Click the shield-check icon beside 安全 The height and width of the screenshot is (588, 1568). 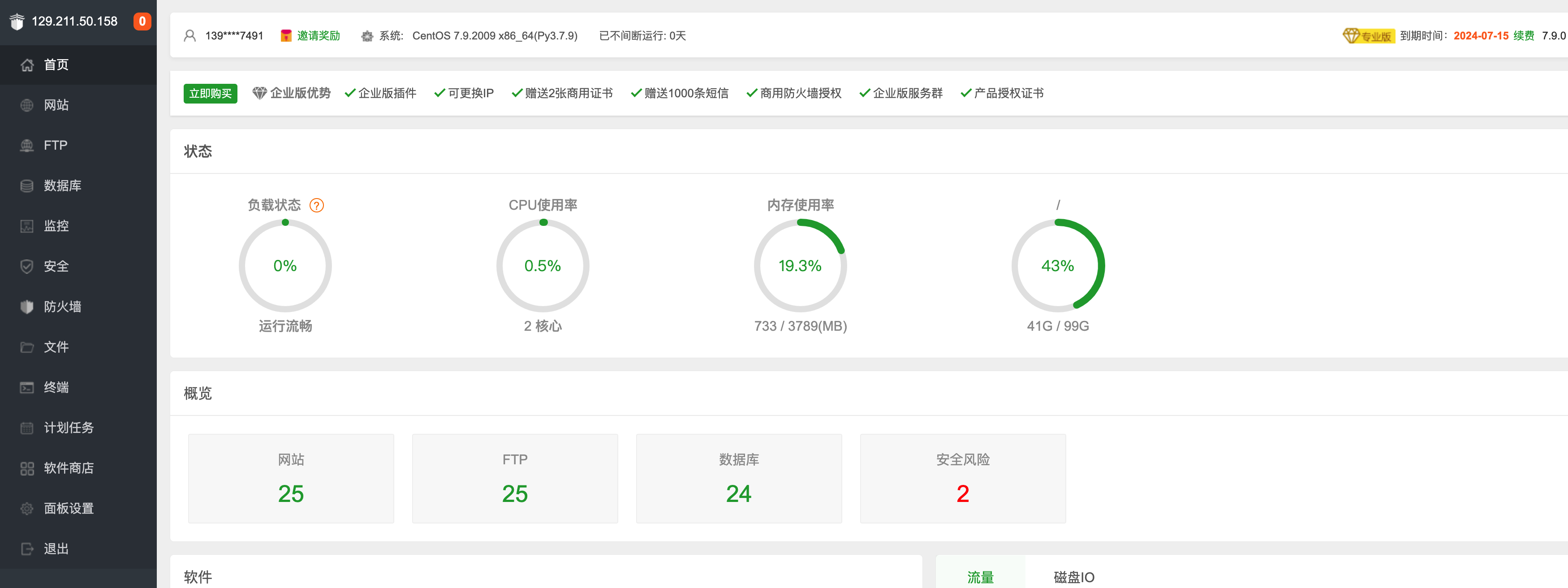(27, 266)
